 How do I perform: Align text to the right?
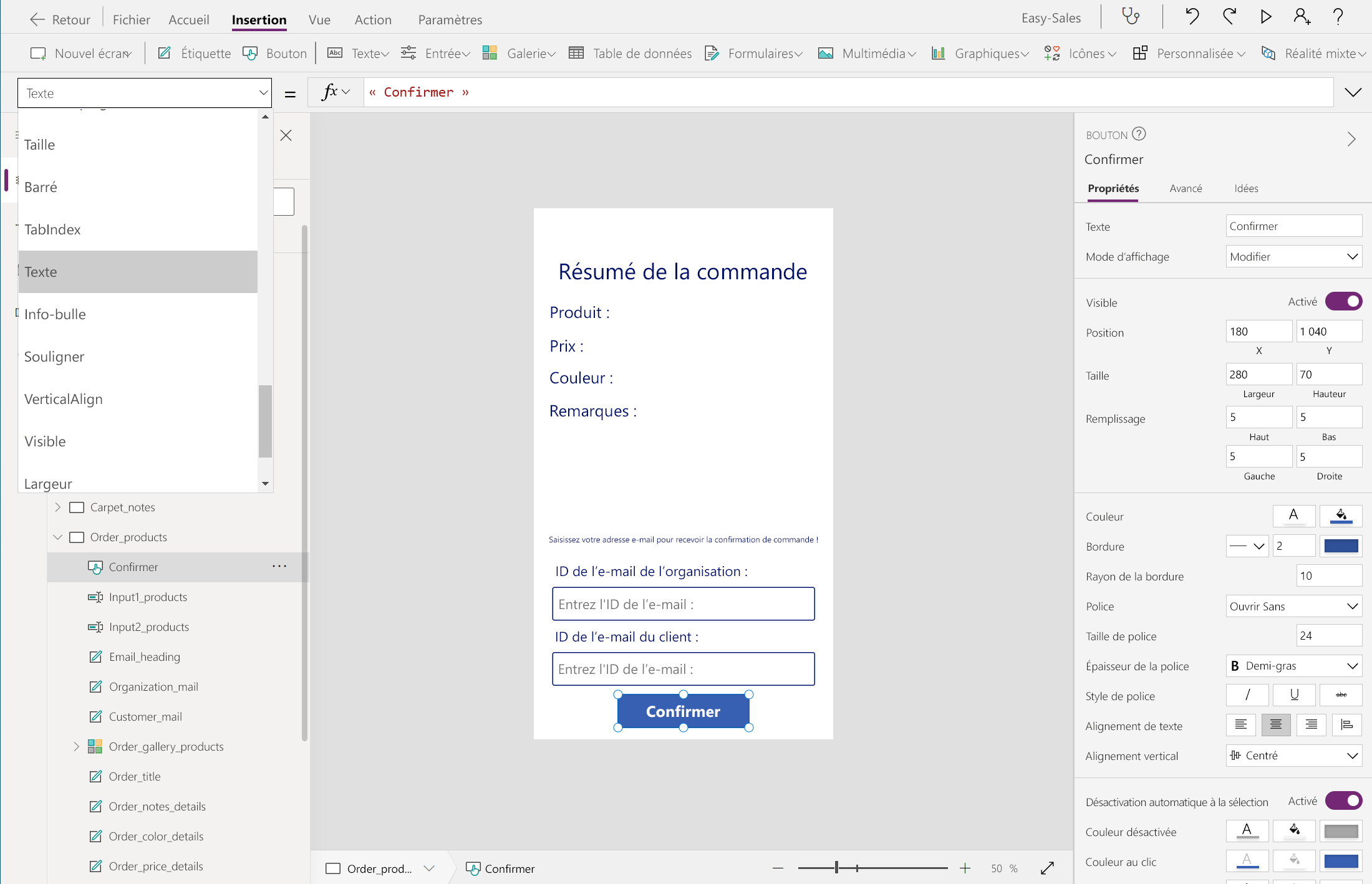(1312, 725)
